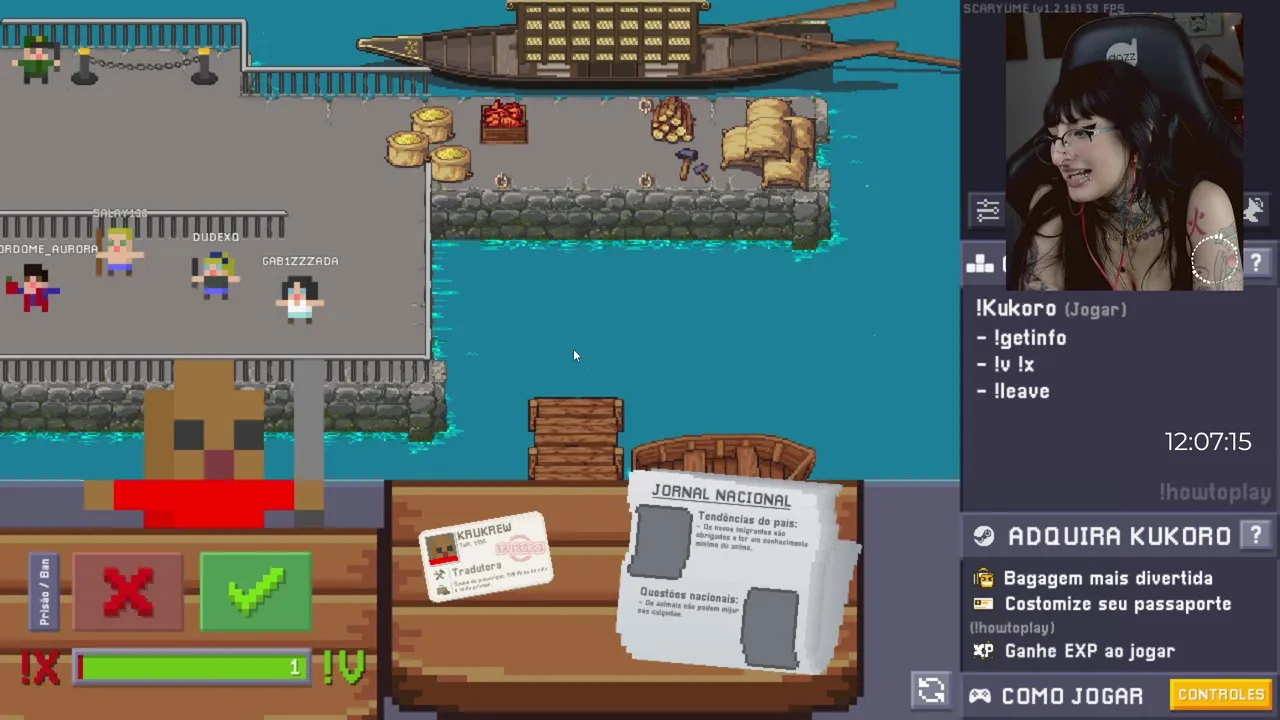Click the stacked firewood logs
Viewport: 1280px width, 720px height.
coord(672,121)
